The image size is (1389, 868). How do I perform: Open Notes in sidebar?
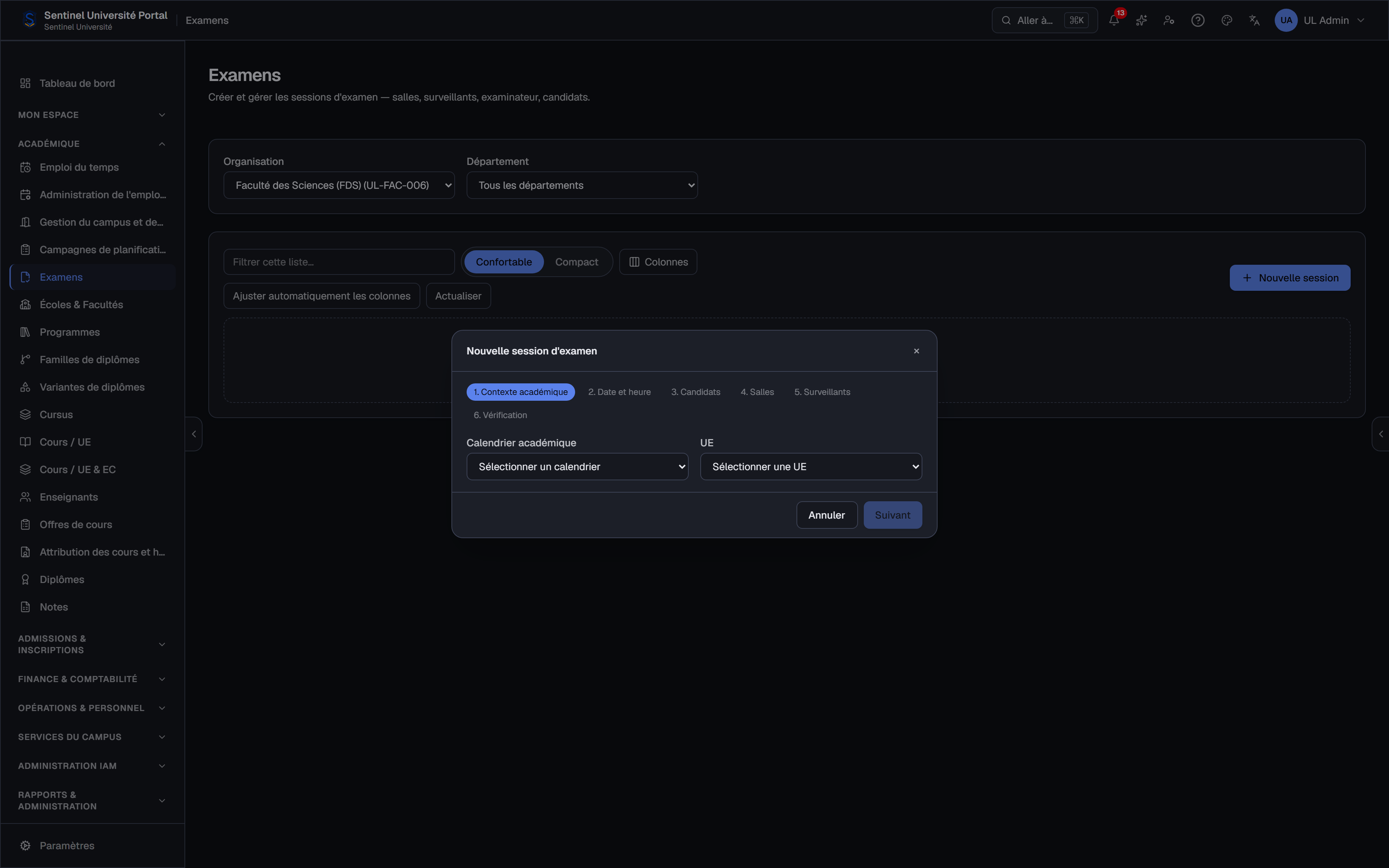[x=92, y=607]
